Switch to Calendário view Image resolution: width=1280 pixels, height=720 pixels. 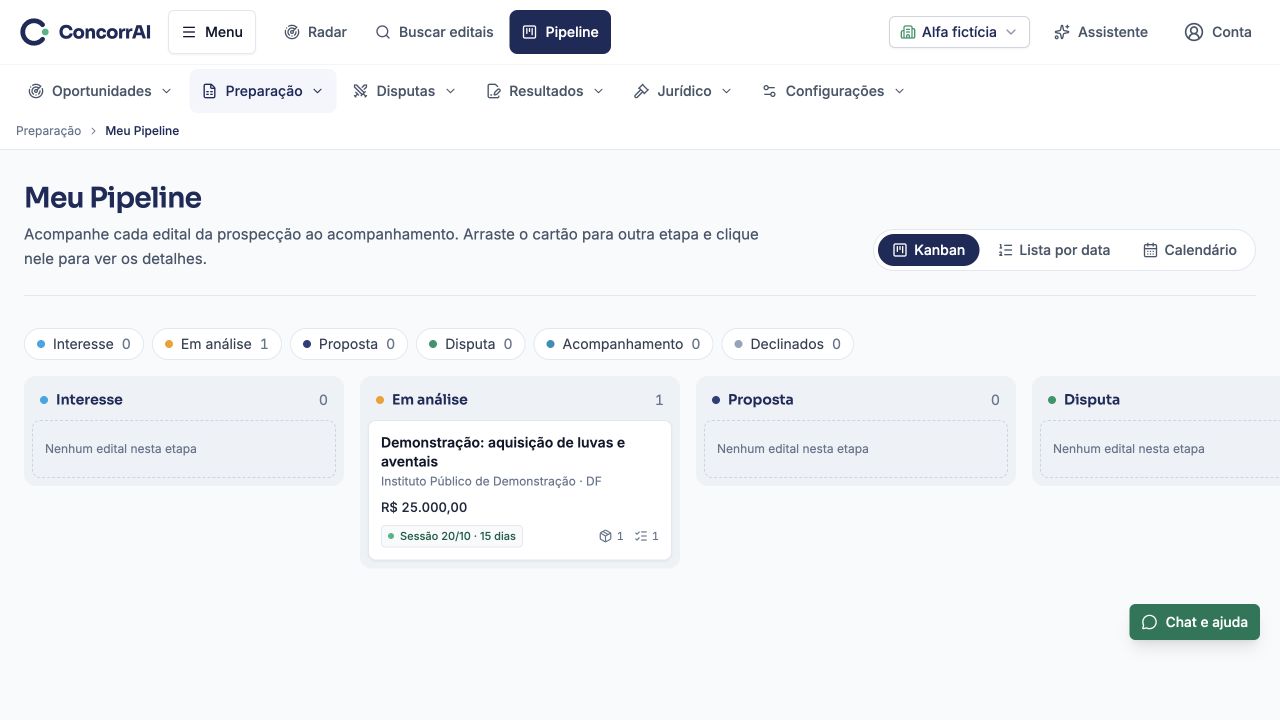click(1190, 250)
